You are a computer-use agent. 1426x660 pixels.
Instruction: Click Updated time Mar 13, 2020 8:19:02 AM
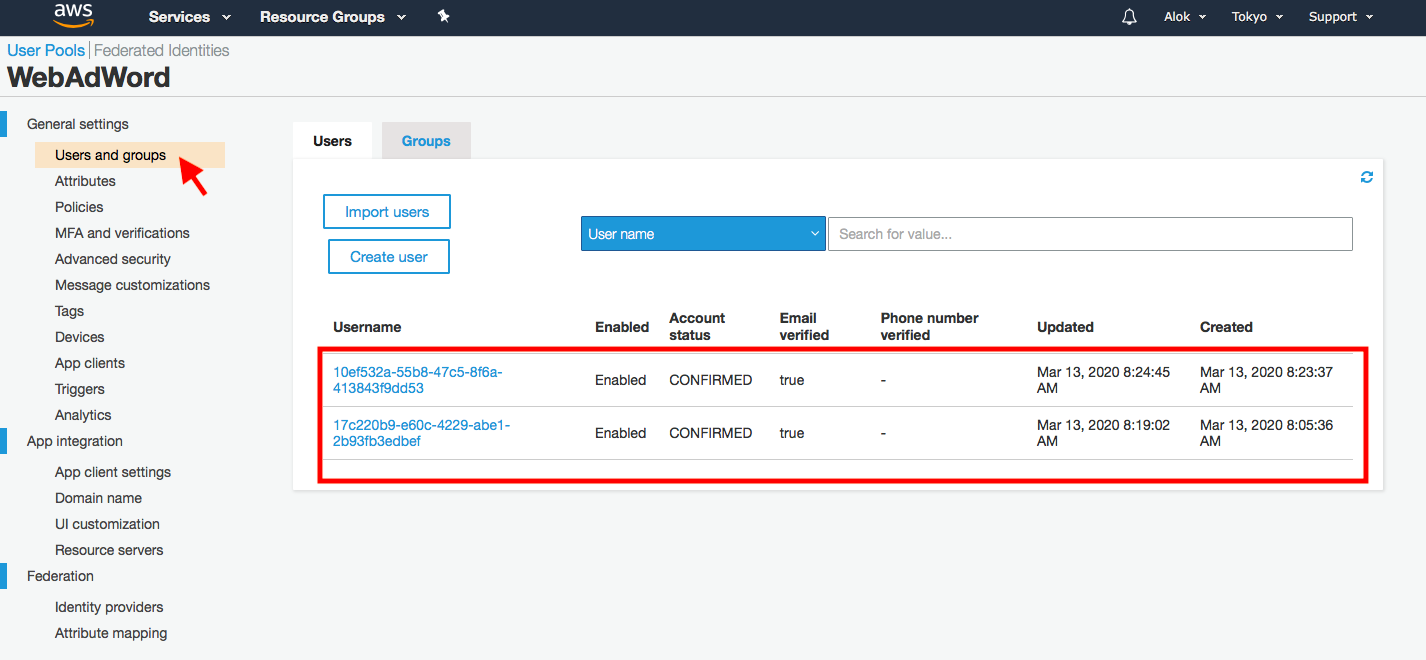1103,433
